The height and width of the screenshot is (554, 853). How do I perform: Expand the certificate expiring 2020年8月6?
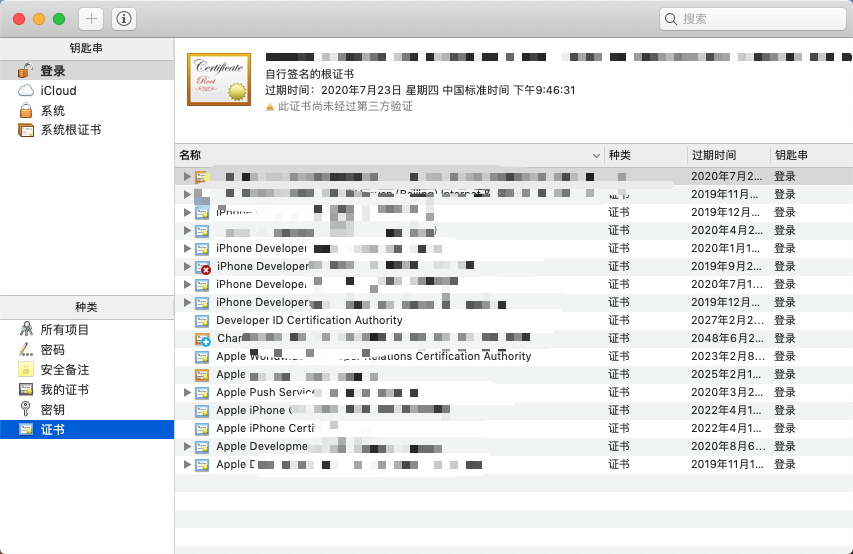pos(187,446)
